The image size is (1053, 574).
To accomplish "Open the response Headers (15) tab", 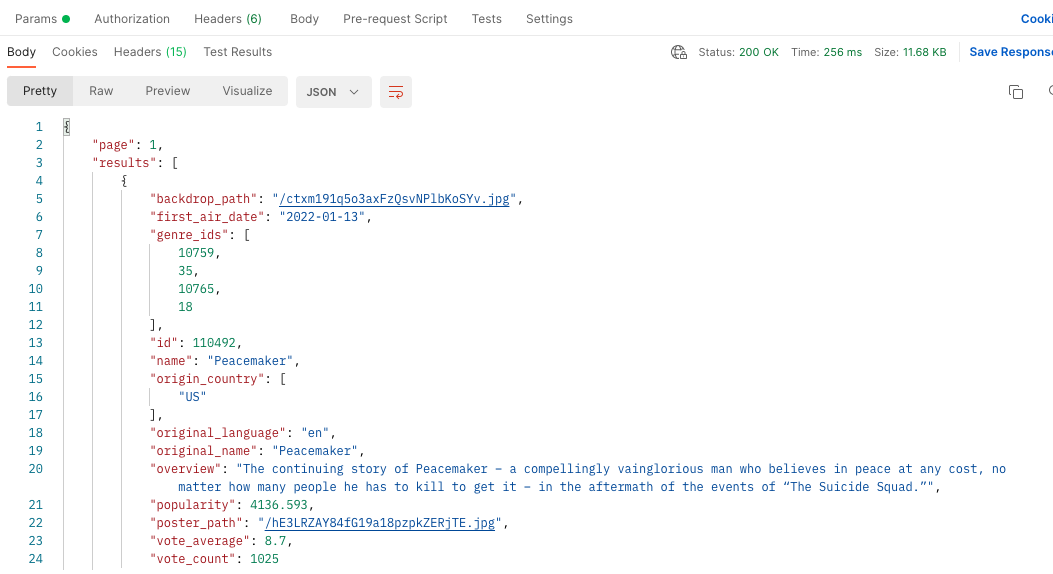I will click(x=150, y=52).
